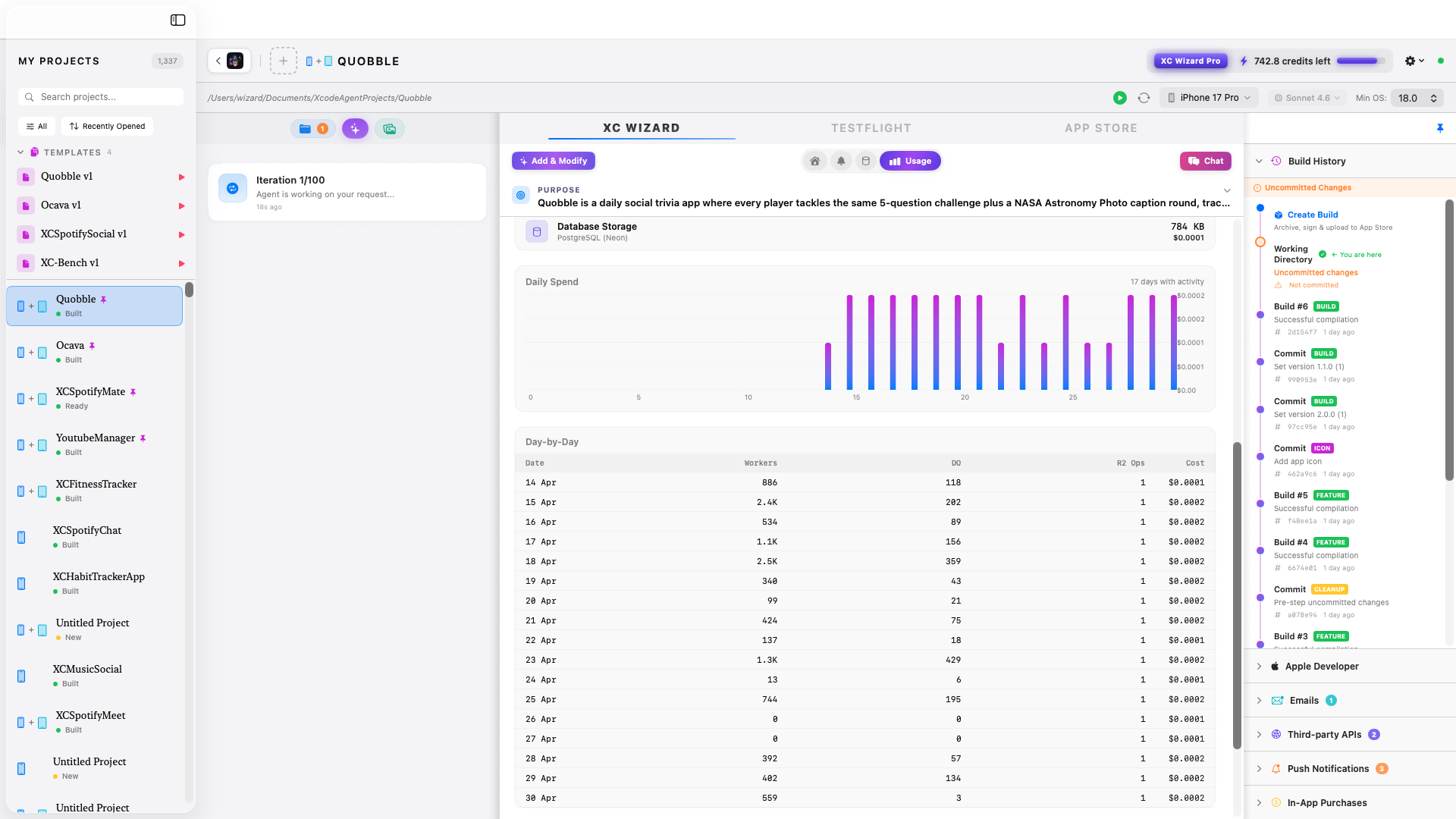Add new item with dashed plus button

[x=283, y=61]
